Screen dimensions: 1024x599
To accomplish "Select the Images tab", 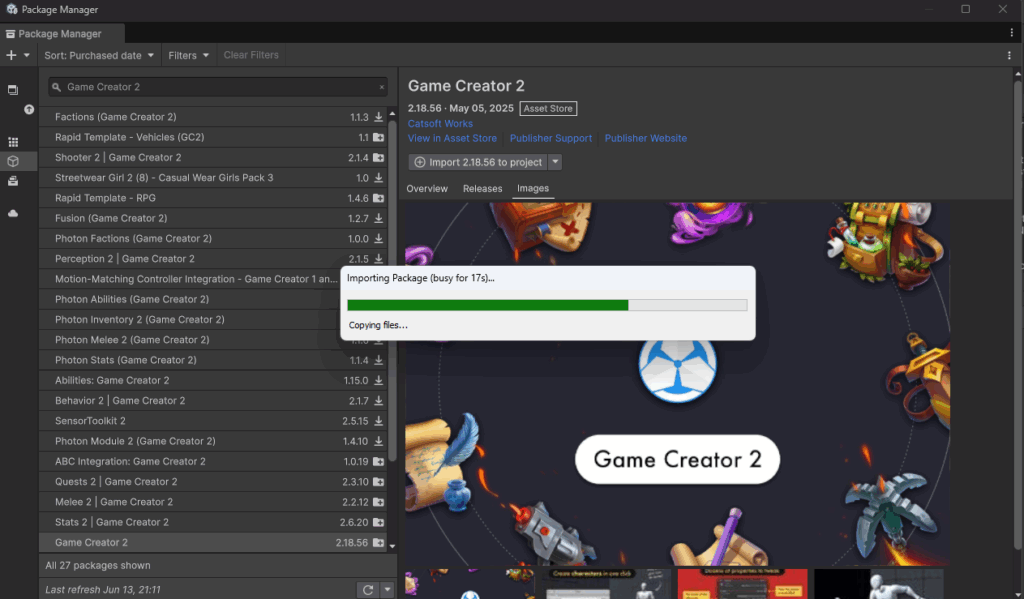I will (533, 188).
